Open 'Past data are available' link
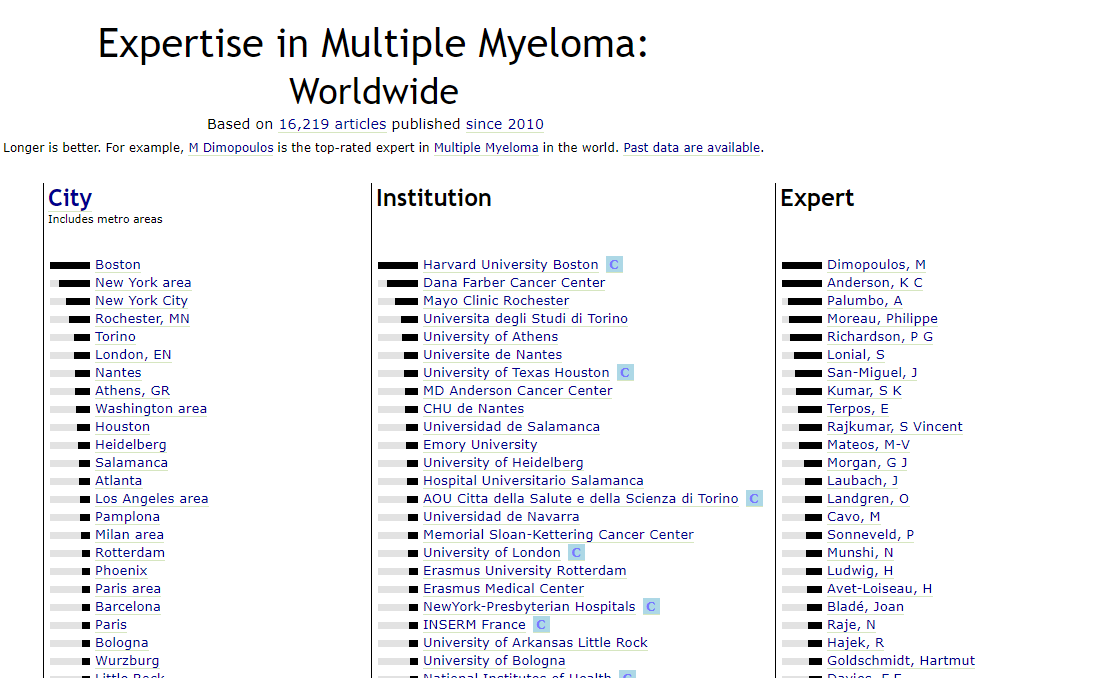 click(692, 148)
